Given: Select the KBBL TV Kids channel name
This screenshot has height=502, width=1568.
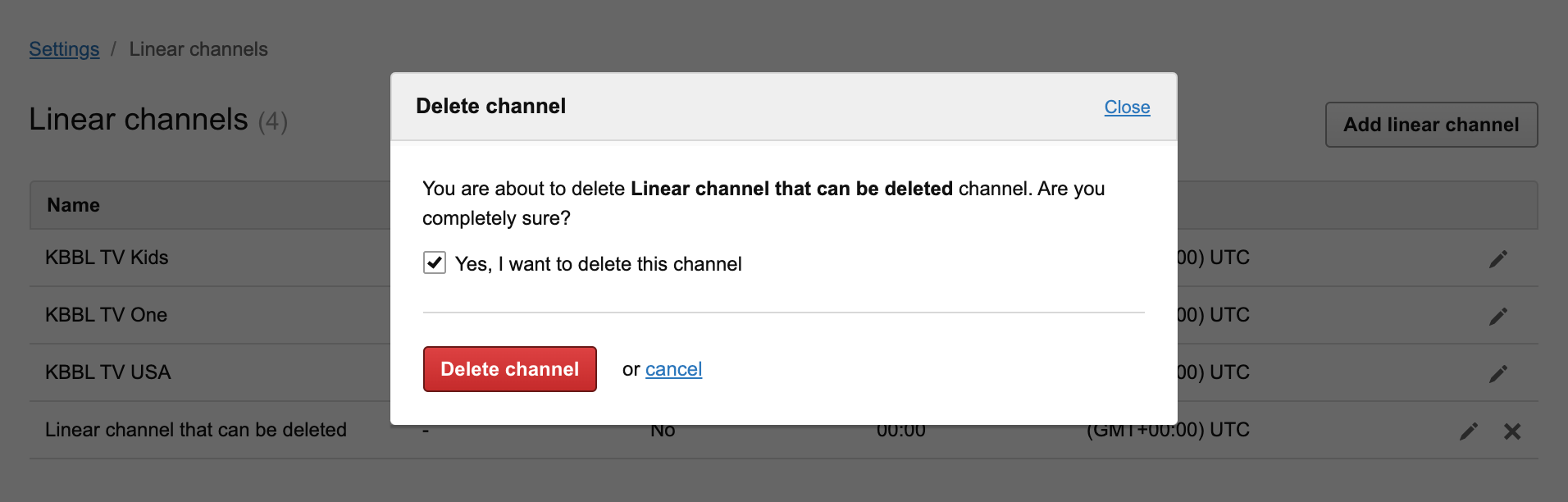Looking at the screenshot, I should pos(107,258).
